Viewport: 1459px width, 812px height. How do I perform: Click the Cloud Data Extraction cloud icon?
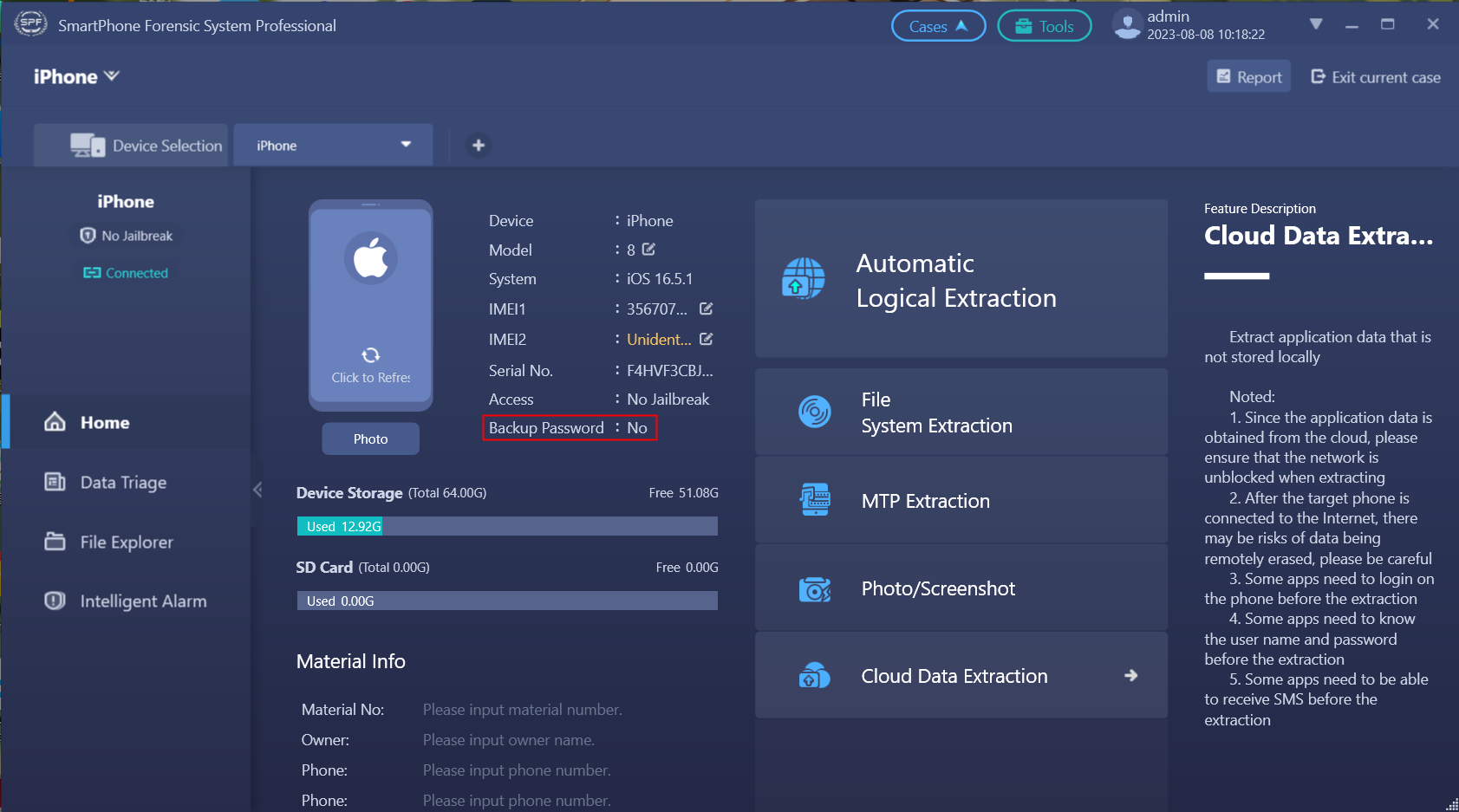point(815,676)
